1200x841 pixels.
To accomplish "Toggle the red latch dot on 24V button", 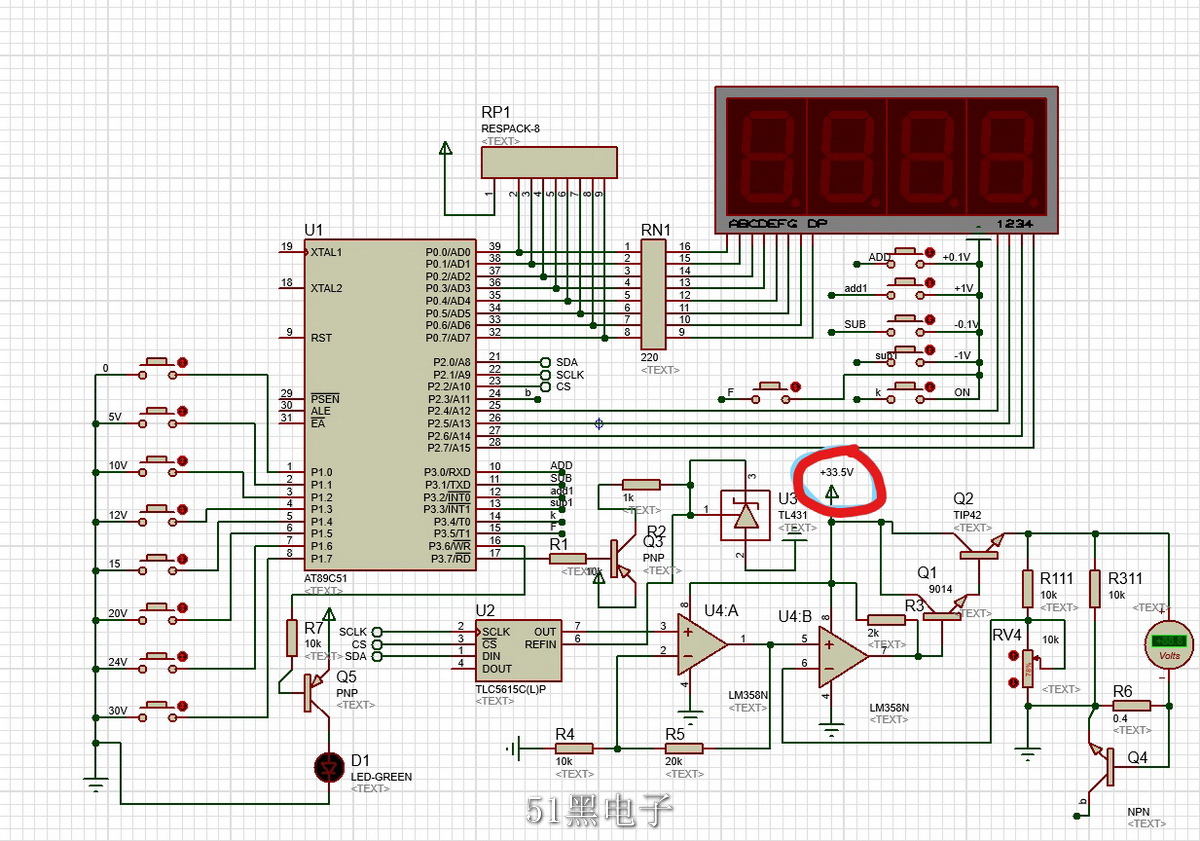I will point(182,655).
